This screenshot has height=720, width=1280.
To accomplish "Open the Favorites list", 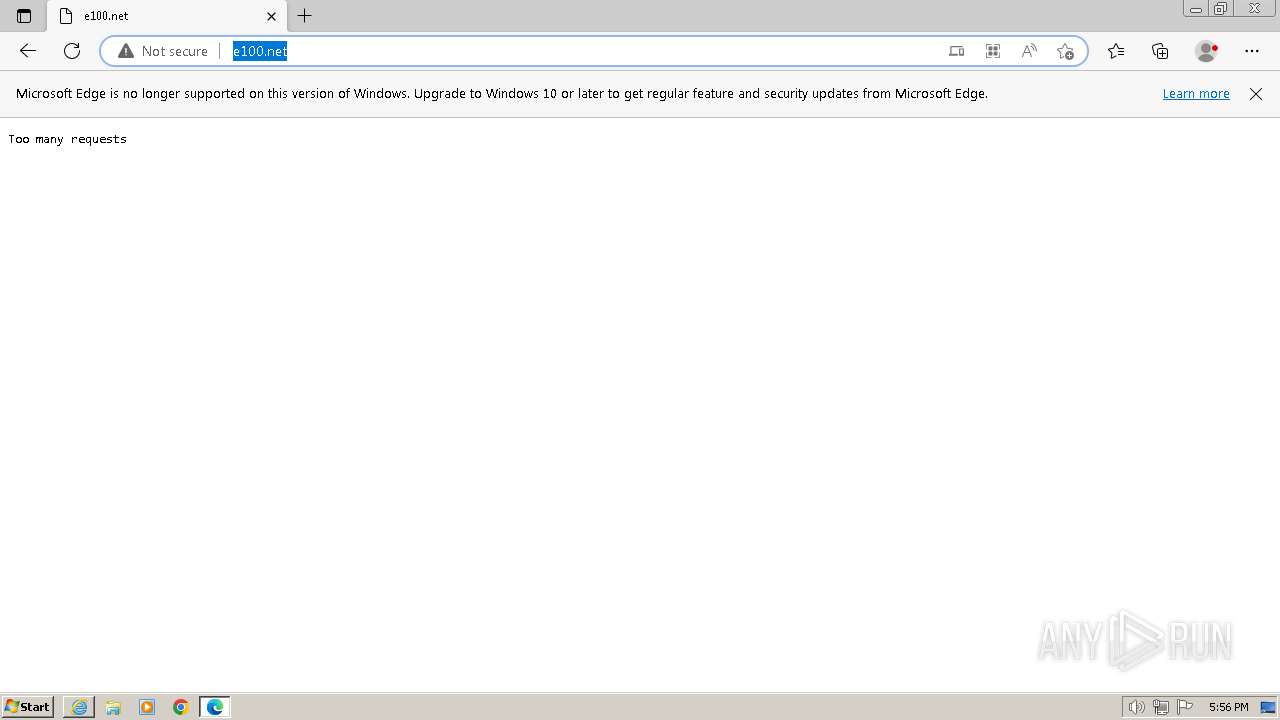I will 1116,51.
